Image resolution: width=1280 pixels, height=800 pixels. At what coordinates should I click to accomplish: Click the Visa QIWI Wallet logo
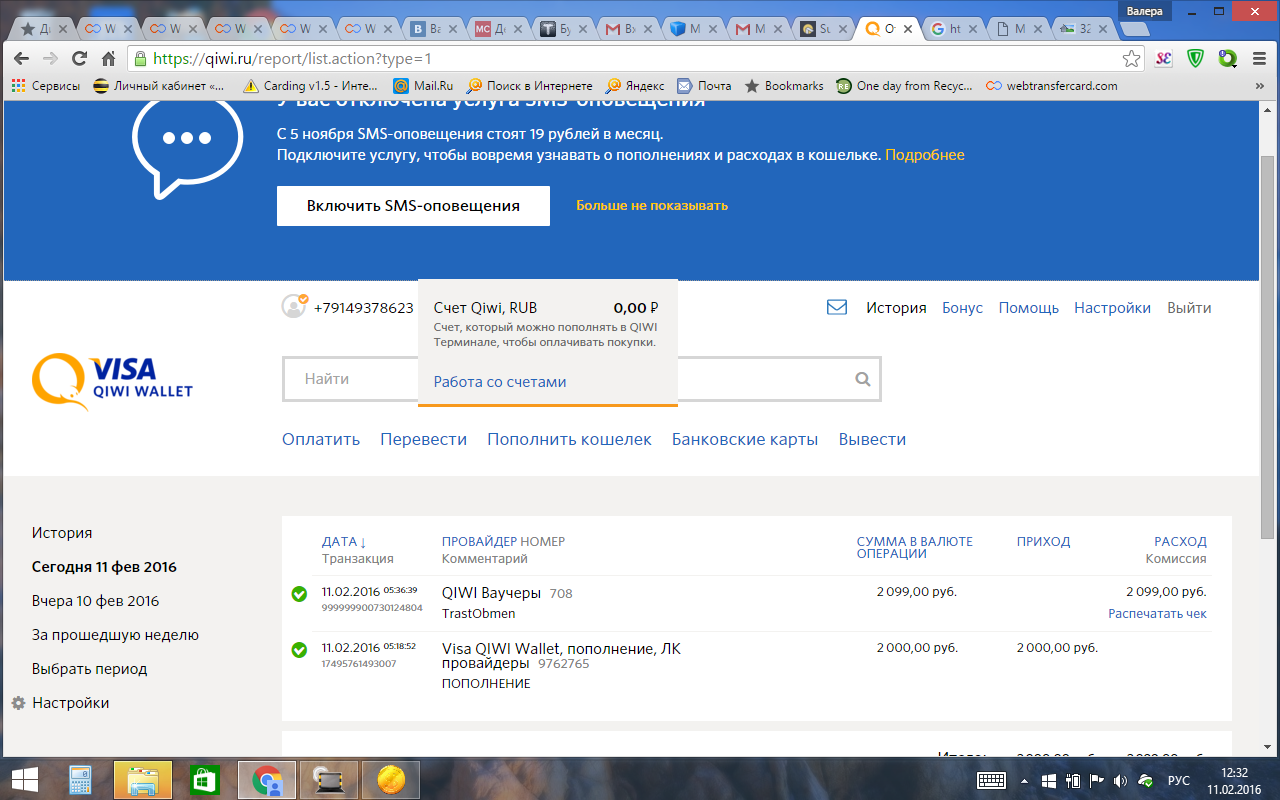(x=112, y=381)
